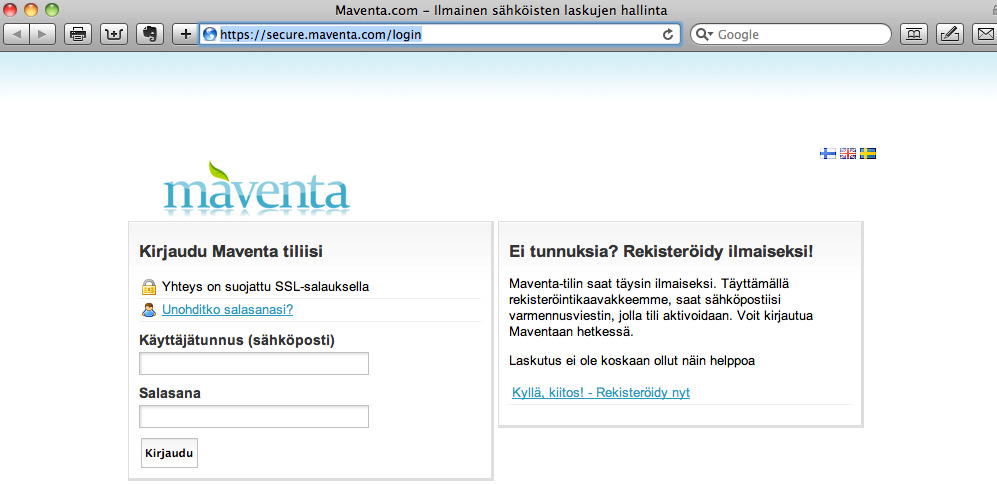
Task: Add a bookmark with the plus button
Action: click(185, 34)
